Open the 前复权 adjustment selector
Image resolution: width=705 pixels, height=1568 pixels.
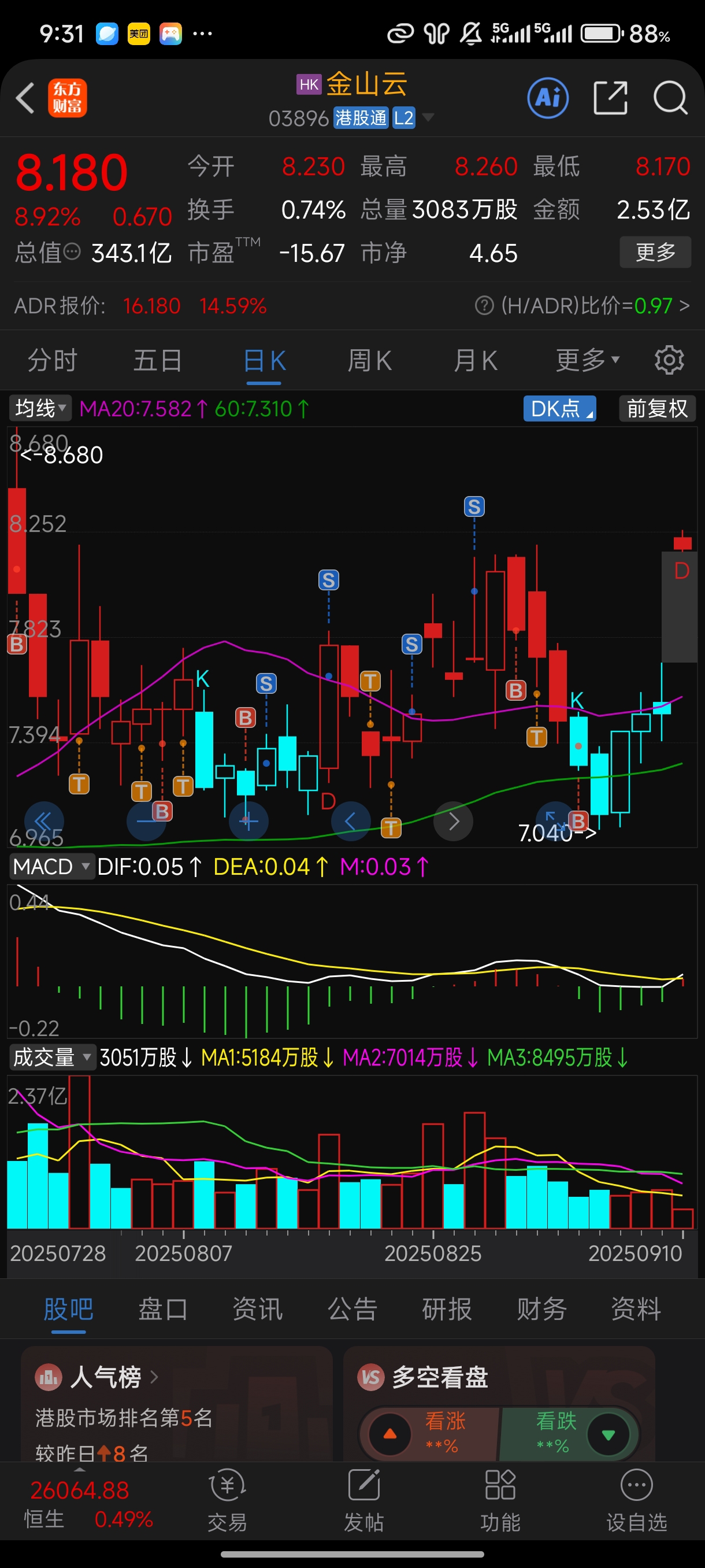(x=657, y=408)
